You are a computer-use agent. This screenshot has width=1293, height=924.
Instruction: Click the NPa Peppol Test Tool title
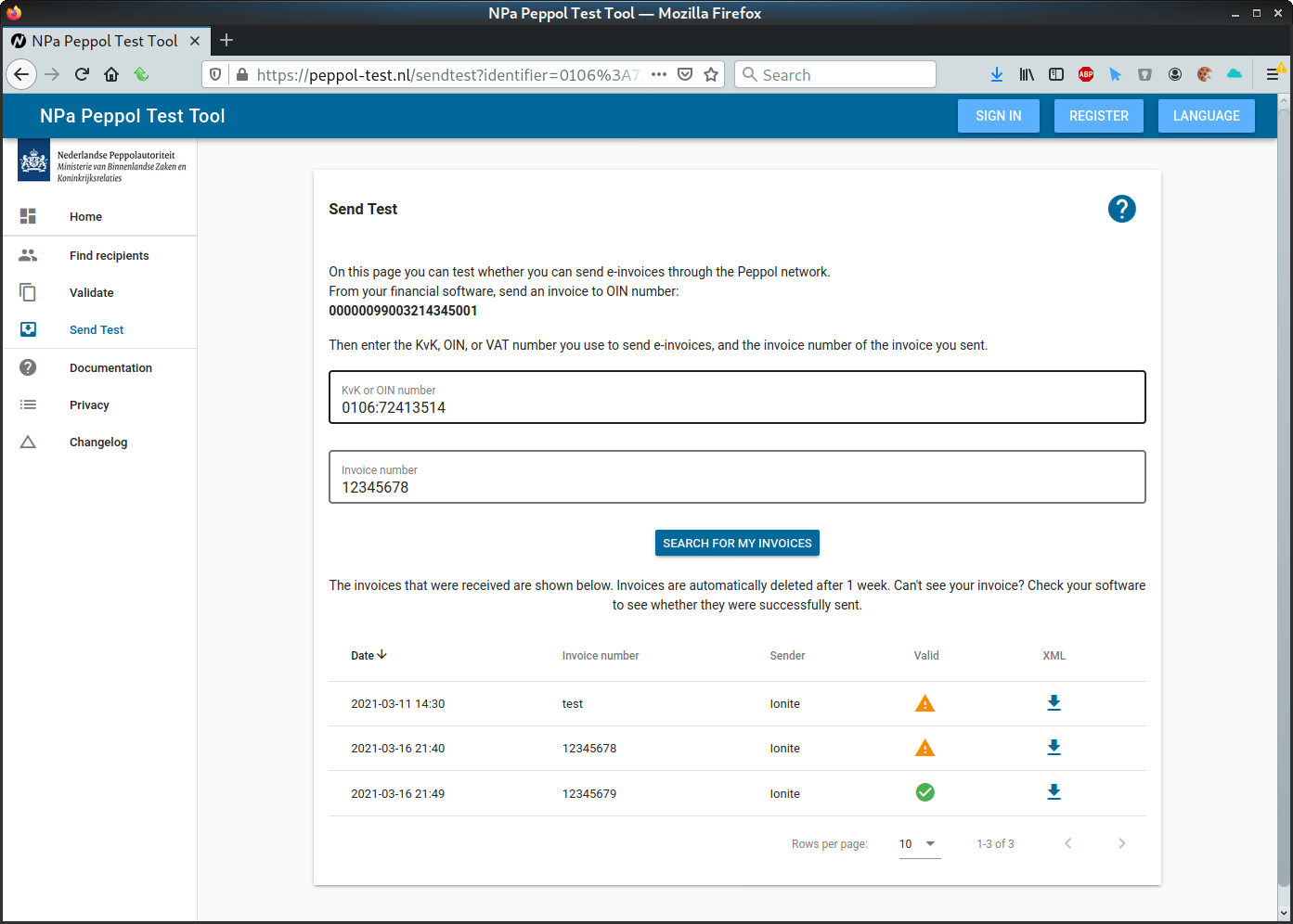click(x=133, y=116)
